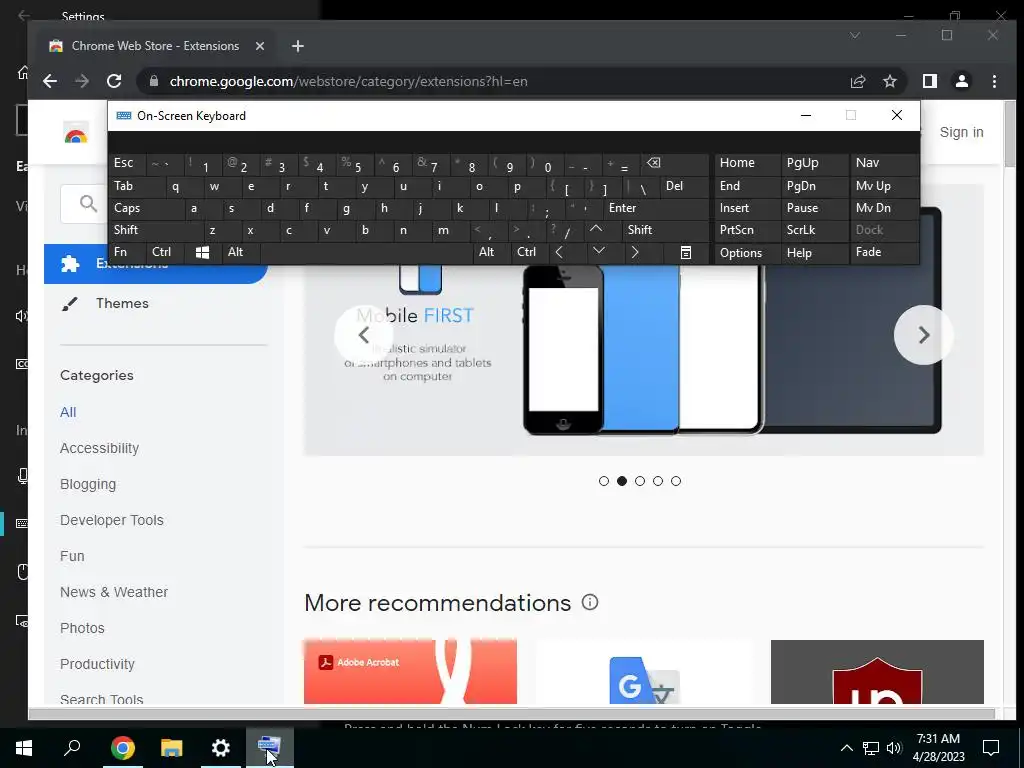Toggle left Ctrl key on keyboard
The image size is (1024, 768).
coord(165,252)
